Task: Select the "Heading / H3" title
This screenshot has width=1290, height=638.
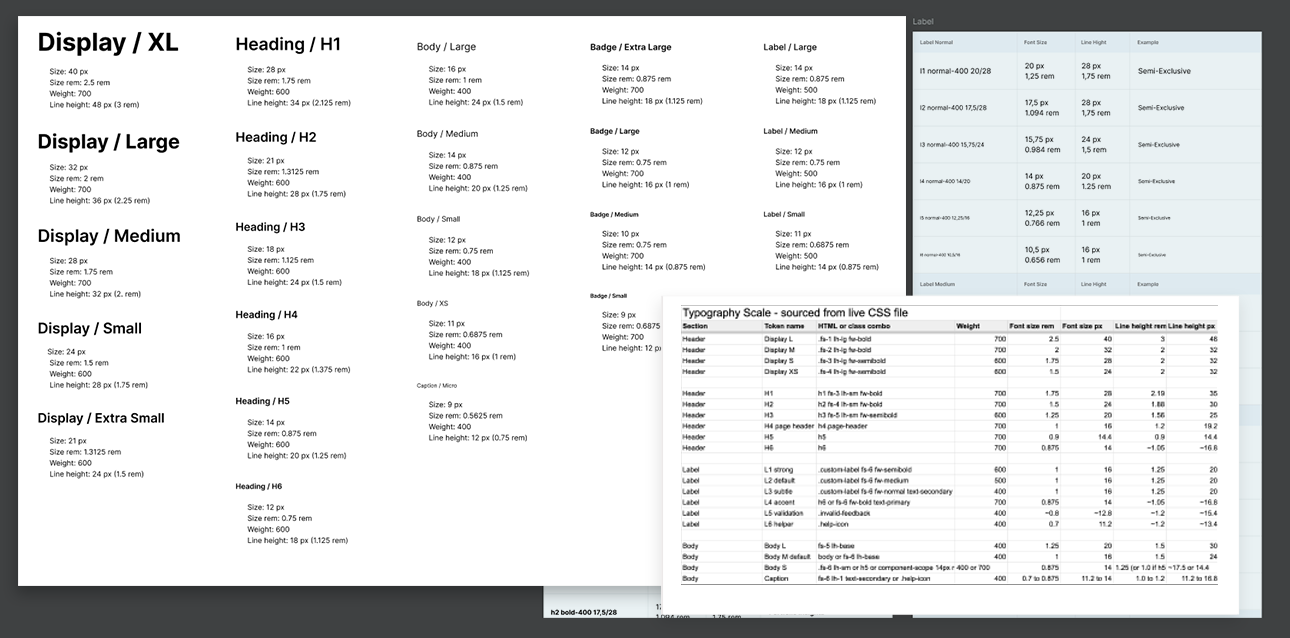Action: point(270,227)
